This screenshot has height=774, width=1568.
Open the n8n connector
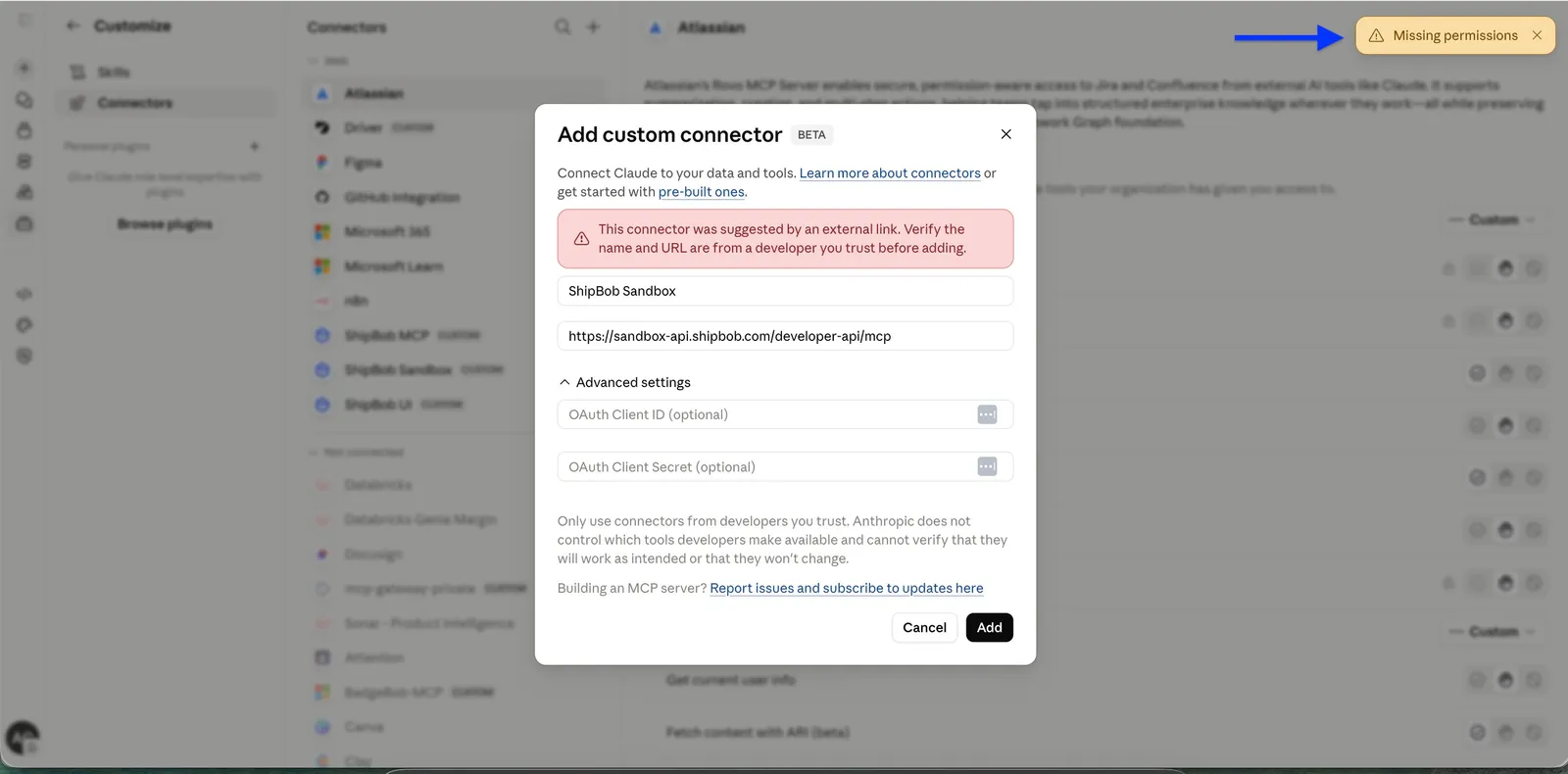tap(455, 301)
